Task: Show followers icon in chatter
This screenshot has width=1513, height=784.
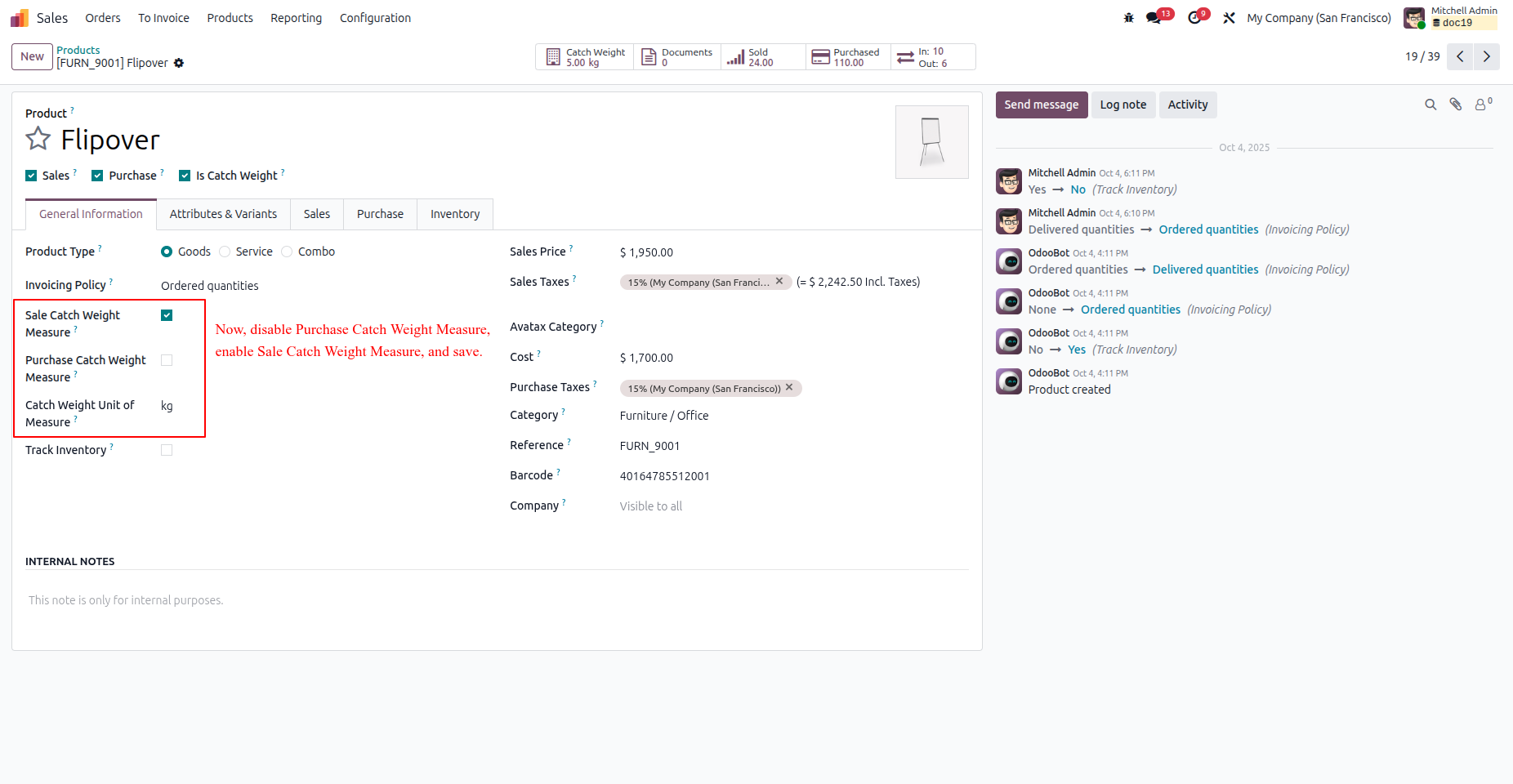Action: point(1483,105)
